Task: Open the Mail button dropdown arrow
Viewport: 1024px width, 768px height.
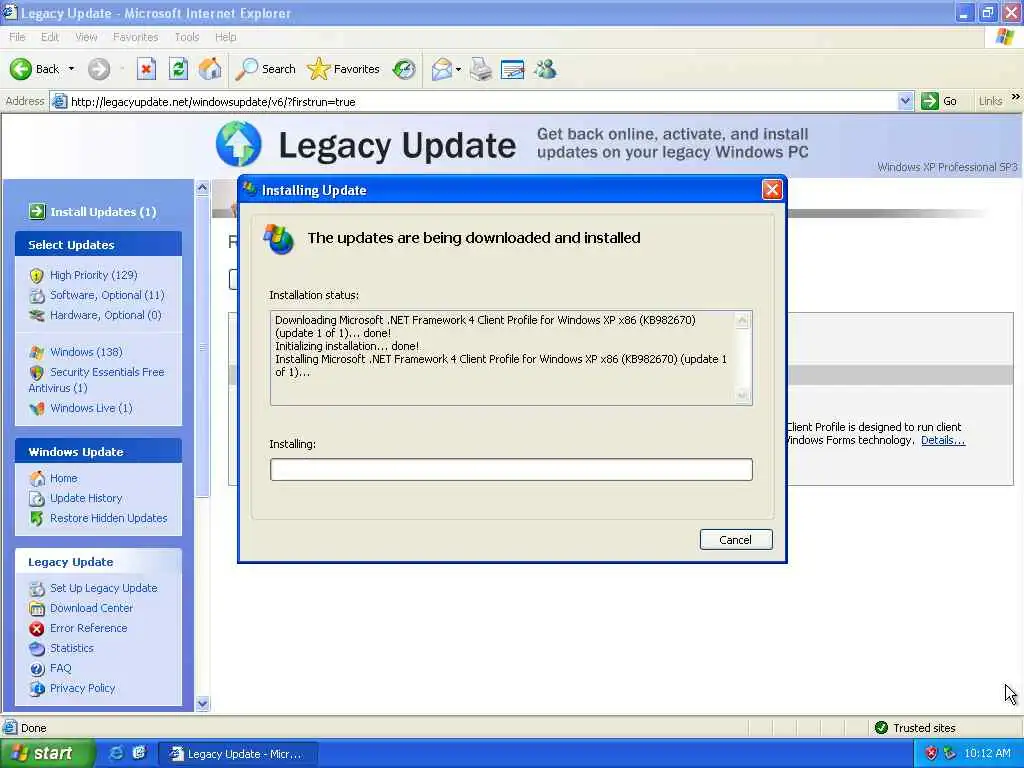Action: pos(458,69)
